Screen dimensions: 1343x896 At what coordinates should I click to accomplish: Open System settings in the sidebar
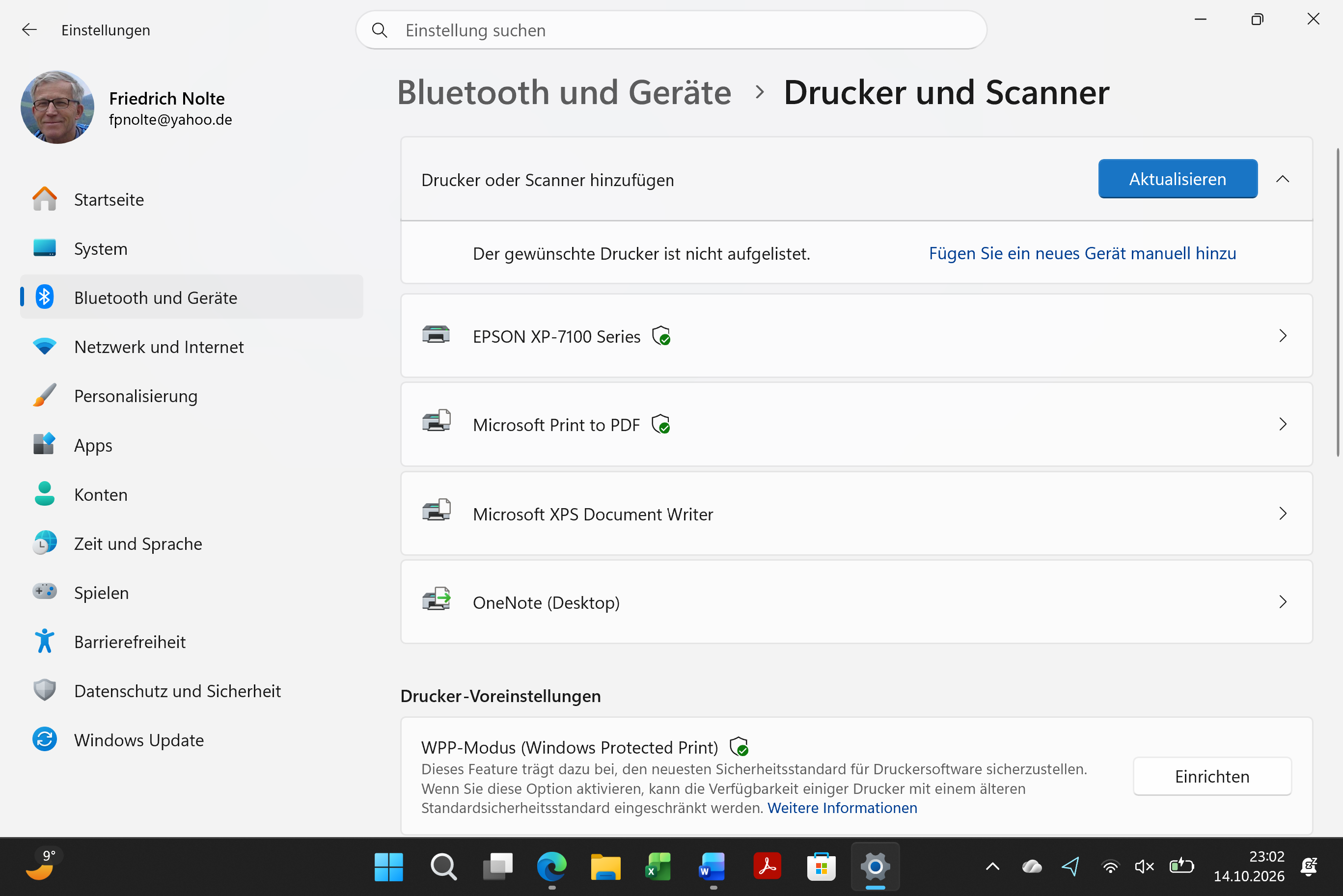click(x=192, y=248)
